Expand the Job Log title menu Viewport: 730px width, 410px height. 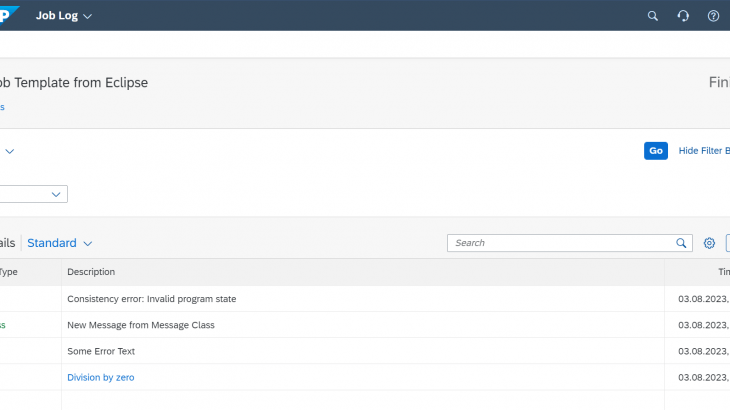pos(64,16)
